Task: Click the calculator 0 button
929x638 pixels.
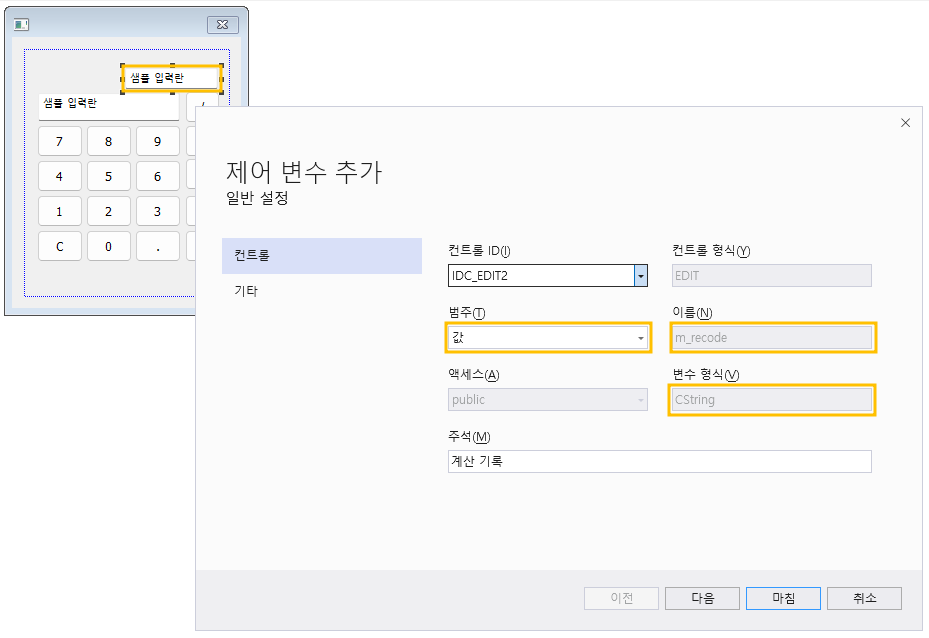Action: [109, 246]
